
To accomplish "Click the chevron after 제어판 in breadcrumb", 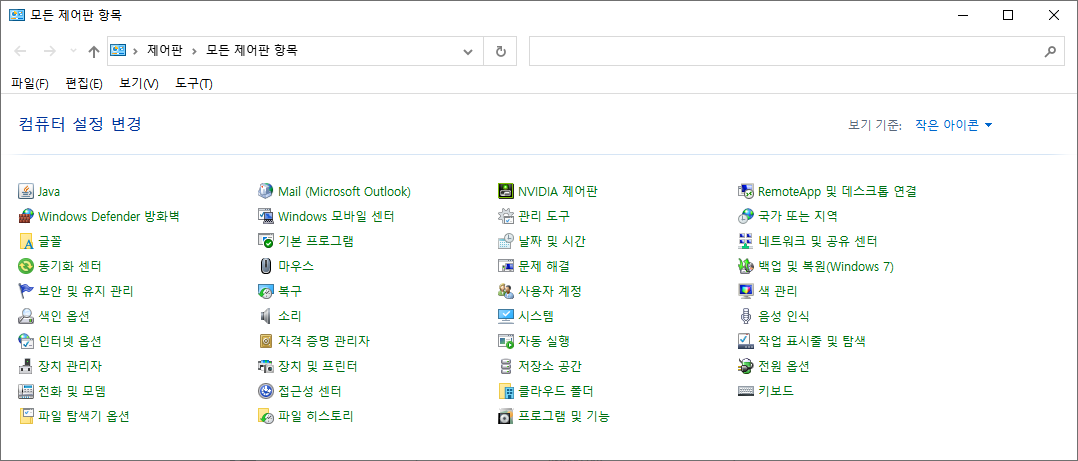I will pyautogui.click(x=195, y=51).
